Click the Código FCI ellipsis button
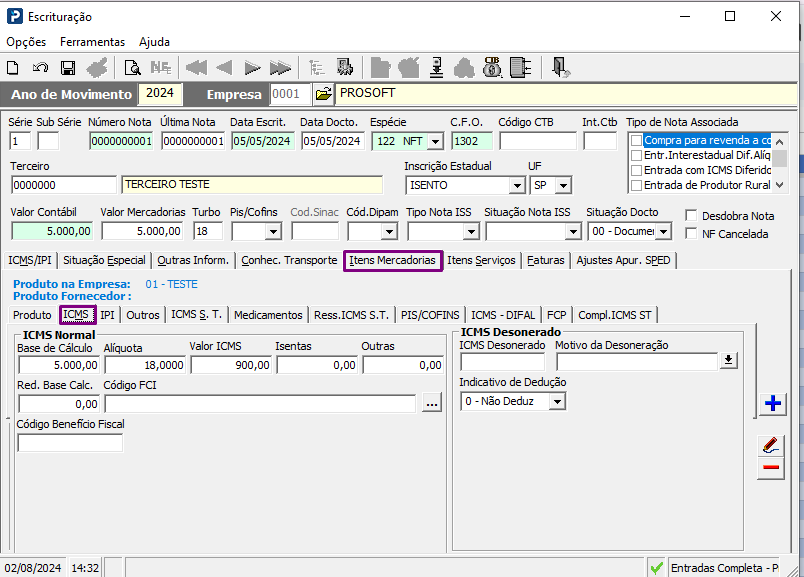The height and width of the screenshot is (577, 804). (431, 403)
